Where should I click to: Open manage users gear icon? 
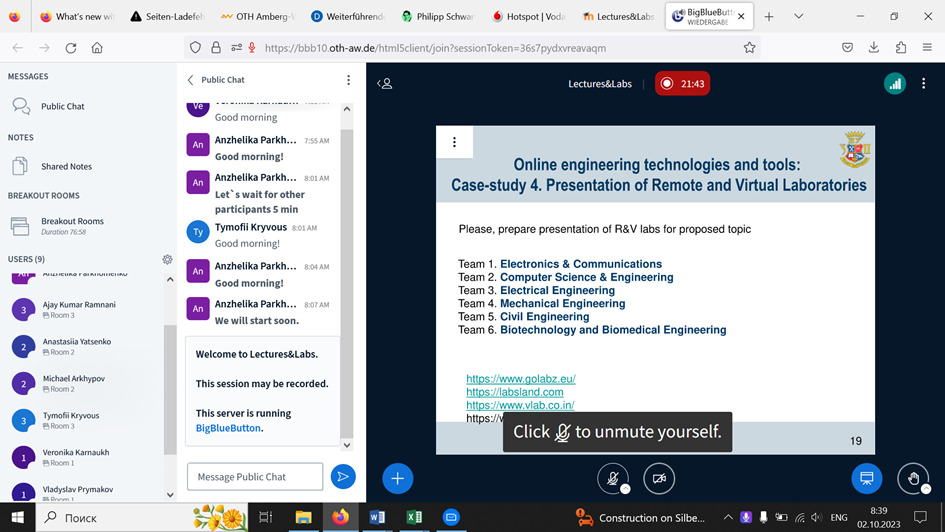(167, 259)
